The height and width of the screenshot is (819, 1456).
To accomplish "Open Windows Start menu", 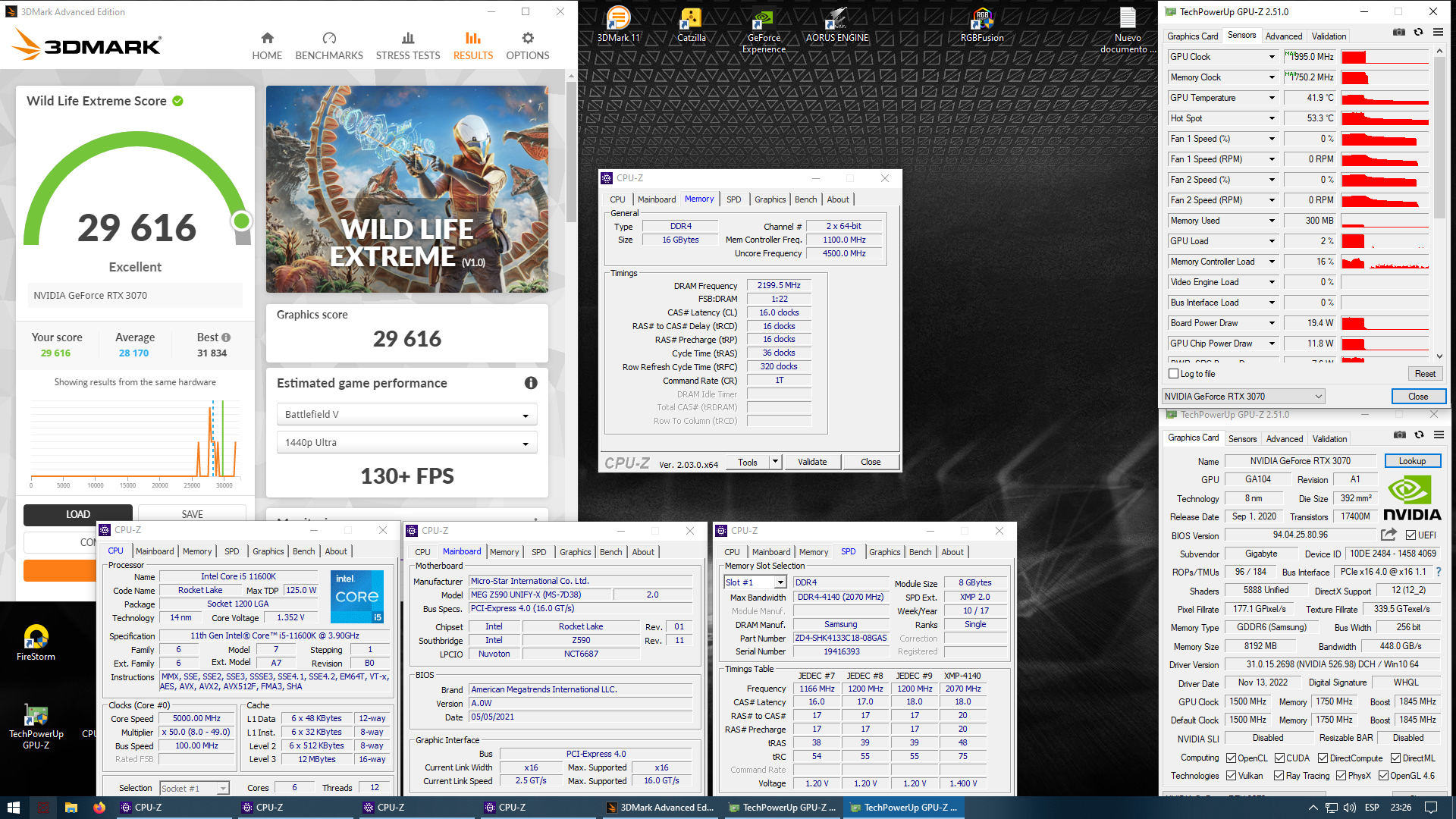I will [13, 808].
